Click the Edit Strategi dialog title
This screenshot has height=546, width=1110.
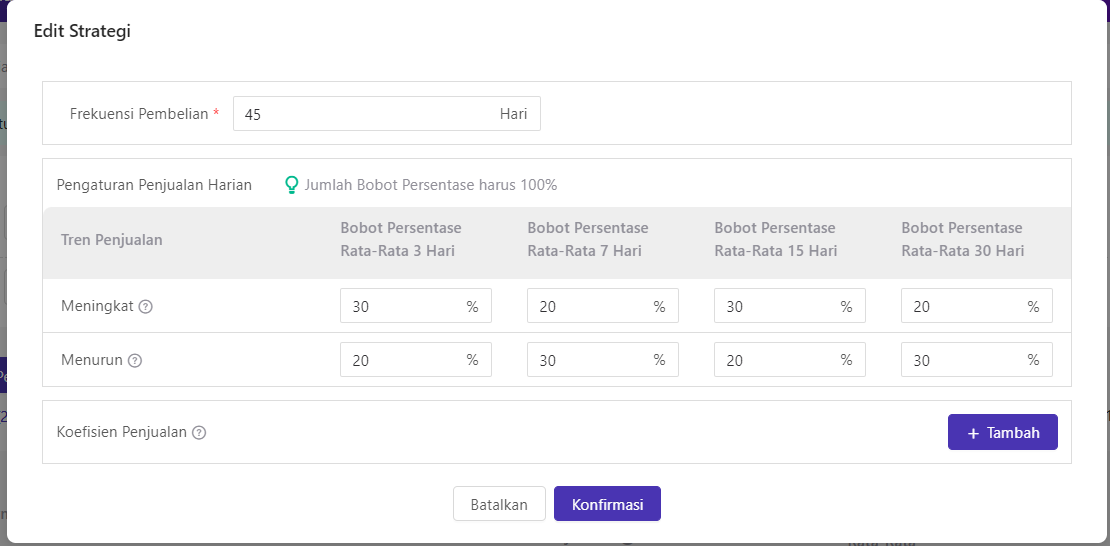tap(83, 31)
